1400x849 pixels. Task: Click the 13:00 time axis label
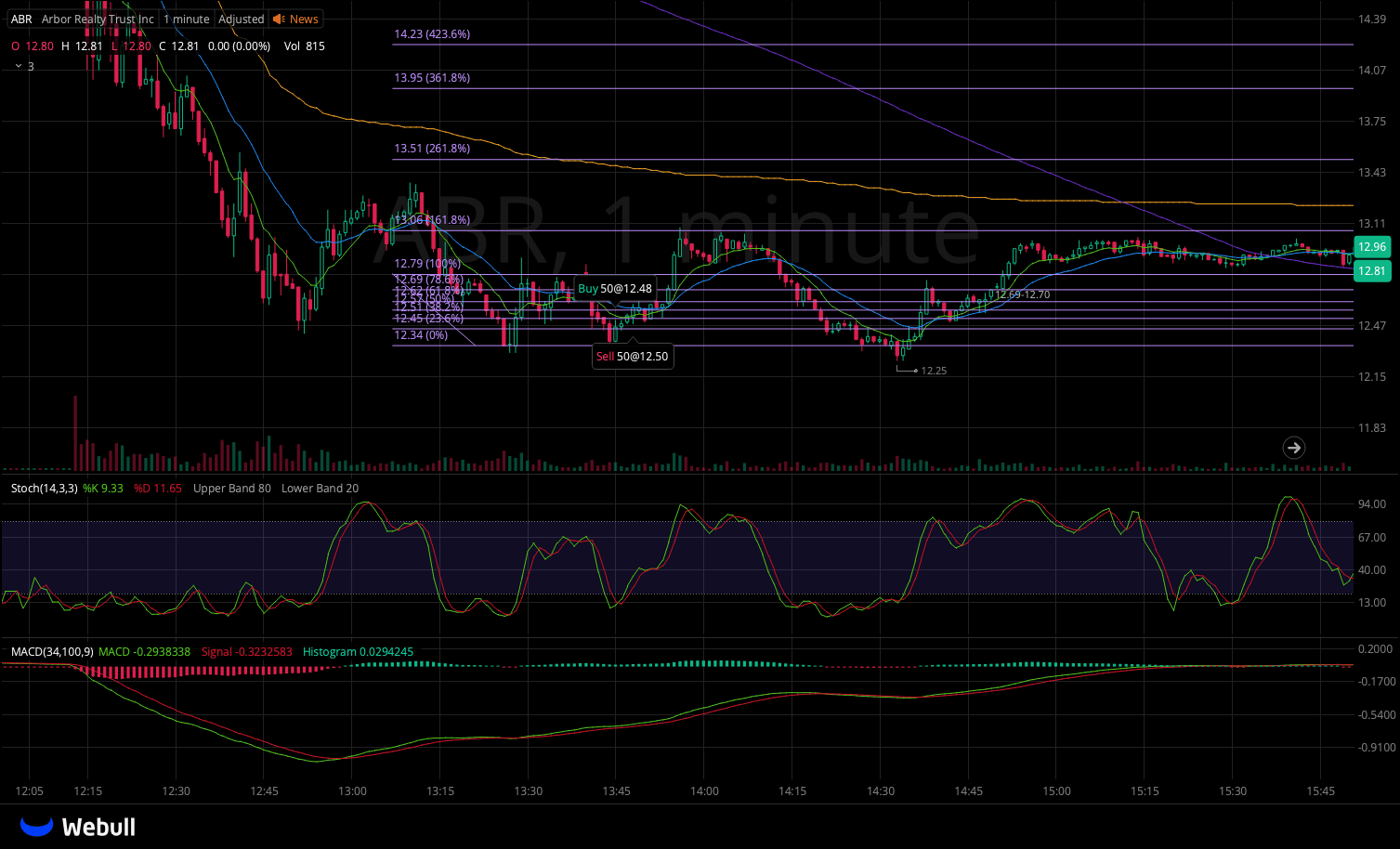pyautogui.click(x=352, y=790)
